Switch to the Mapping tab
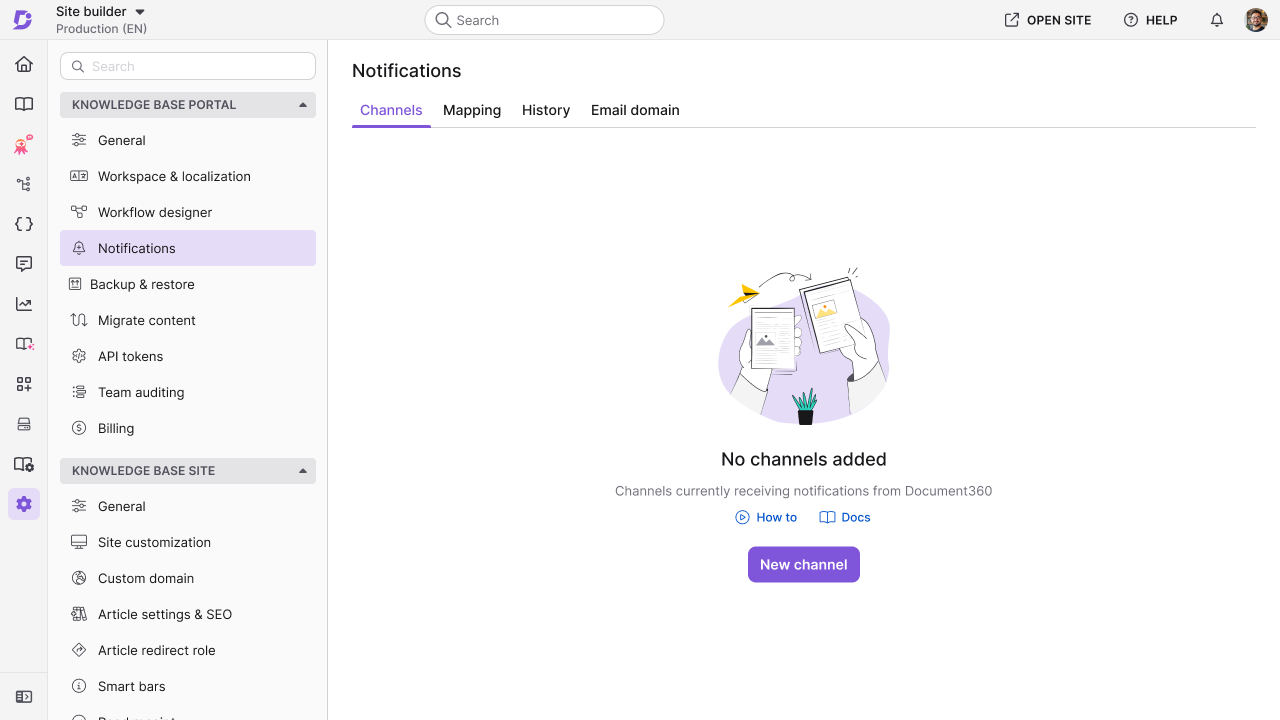The width and height of the screenshot is (1280, 720). click(472, 110)
